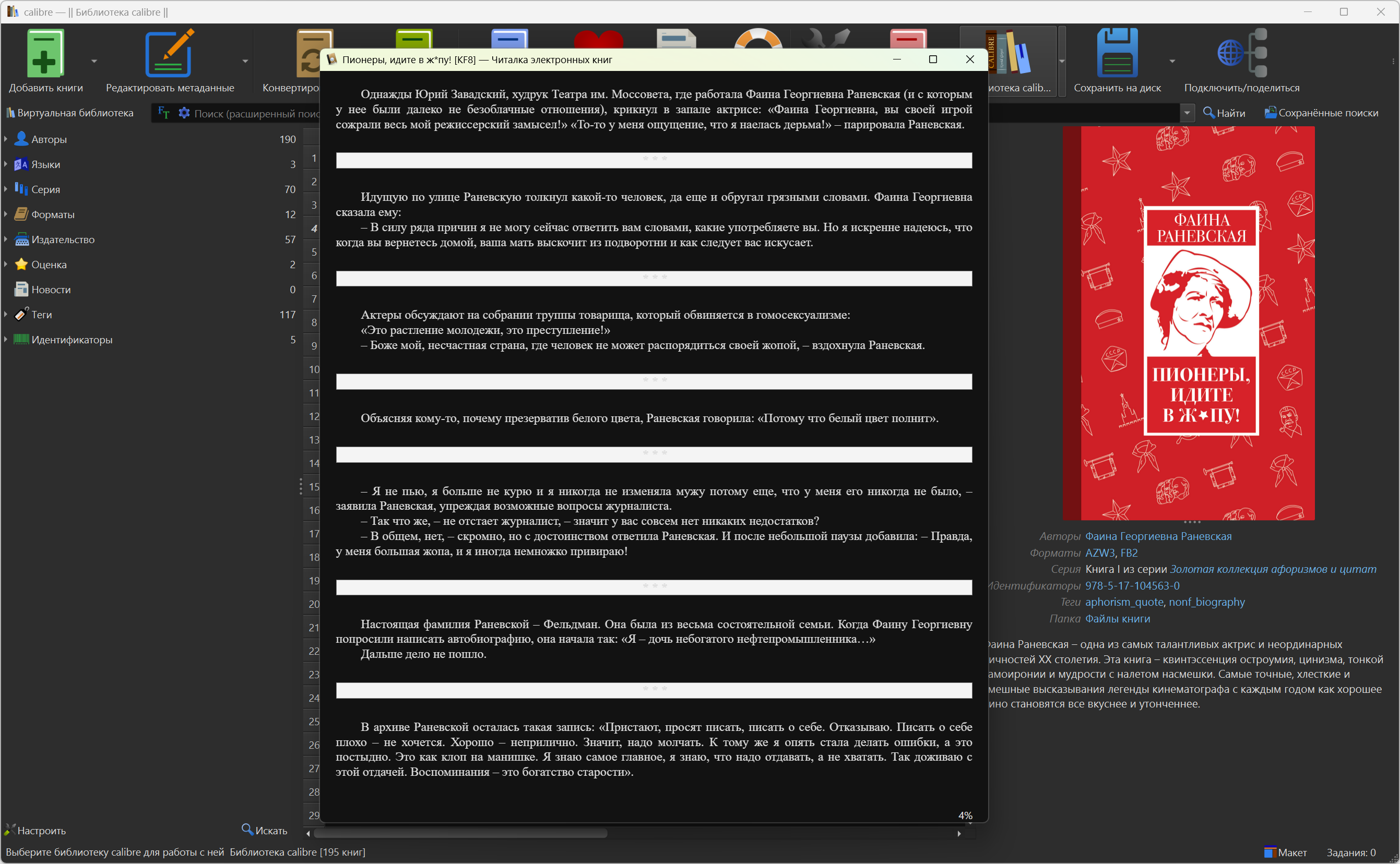The height and width of the screenshot is (864, 1400).
Task: Expand the Авторы category
Action: pyautogui.click(x=6, y=139)
